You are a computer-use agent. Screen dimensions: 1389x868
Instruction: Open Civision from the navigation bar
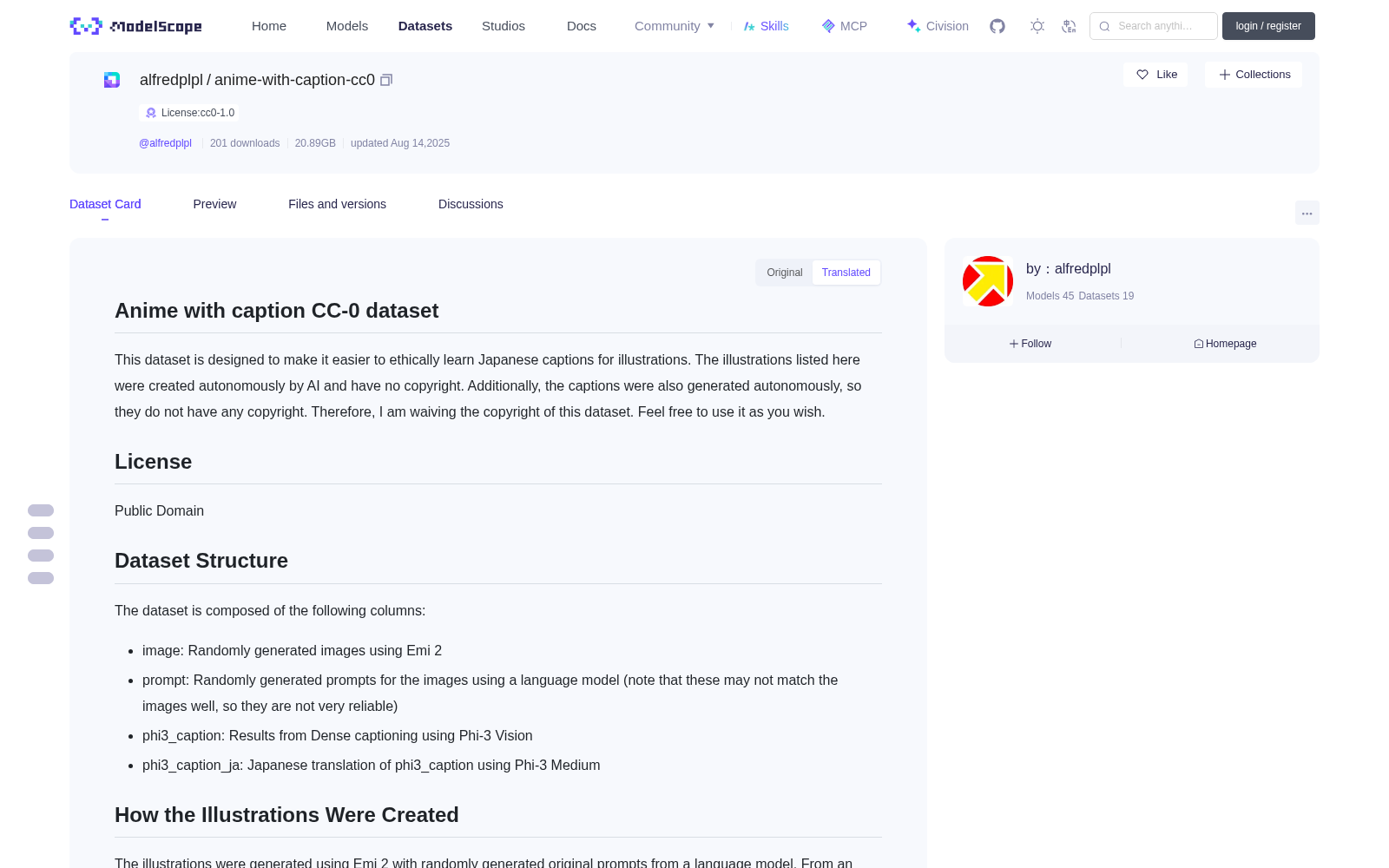[x=938, y=26]
